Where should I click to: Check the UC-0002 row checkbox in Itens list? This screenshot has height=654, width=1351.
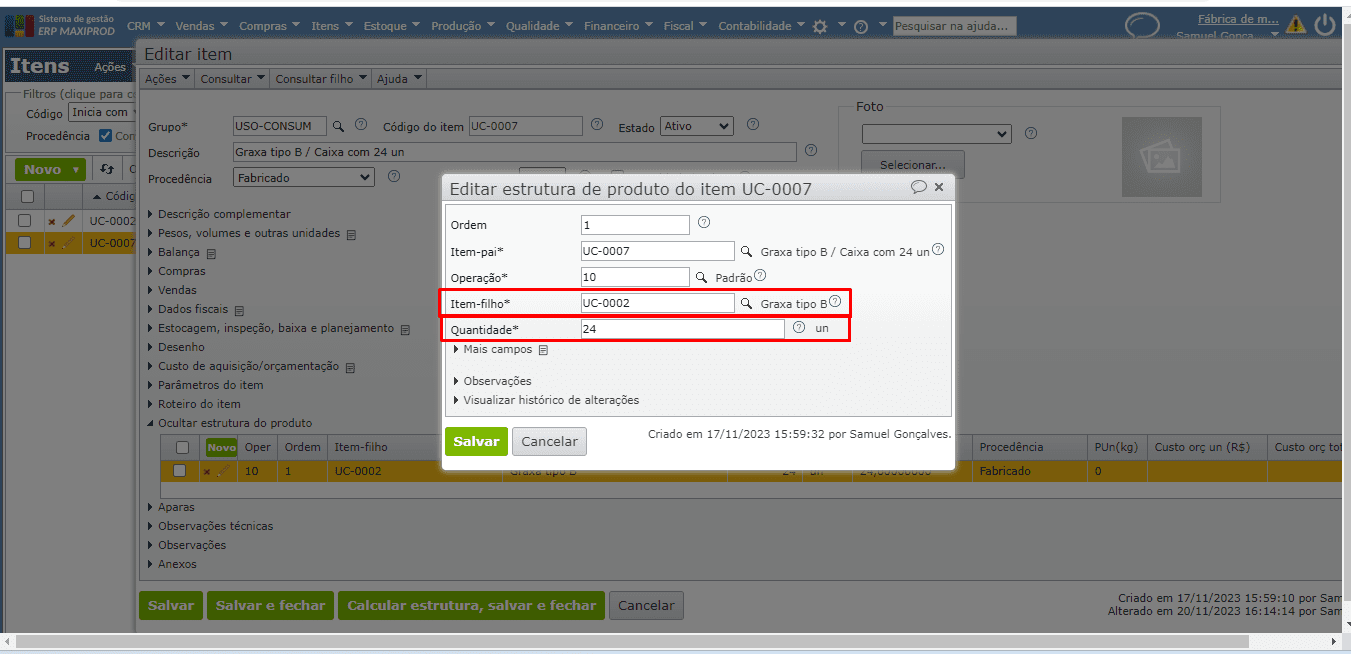click(x=26, y=220)
